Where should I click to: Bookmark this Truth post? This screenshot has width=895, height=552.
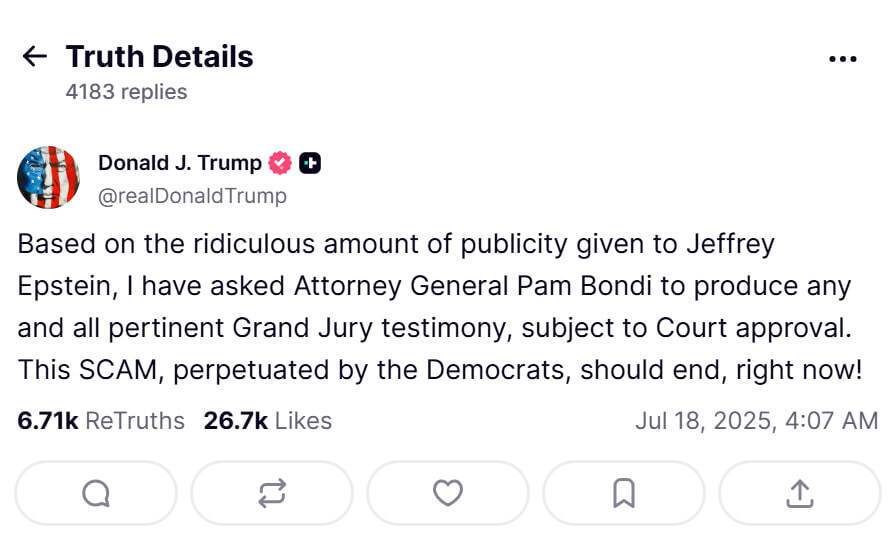[x=623, y=492]
